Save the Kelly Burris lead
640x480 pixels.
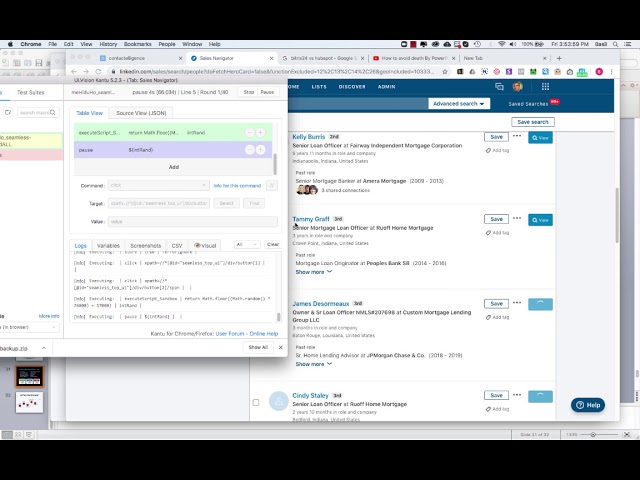click(496, 137)
